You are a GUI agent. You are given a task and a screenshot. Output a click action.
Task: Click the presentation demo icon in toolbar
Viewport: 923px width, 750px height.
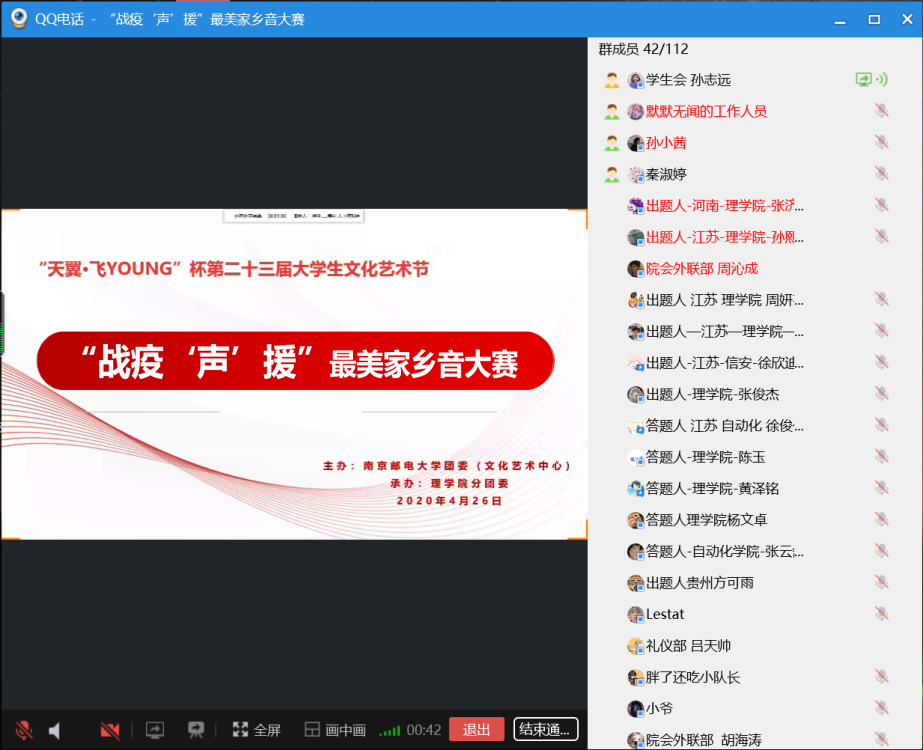point(196,730)
